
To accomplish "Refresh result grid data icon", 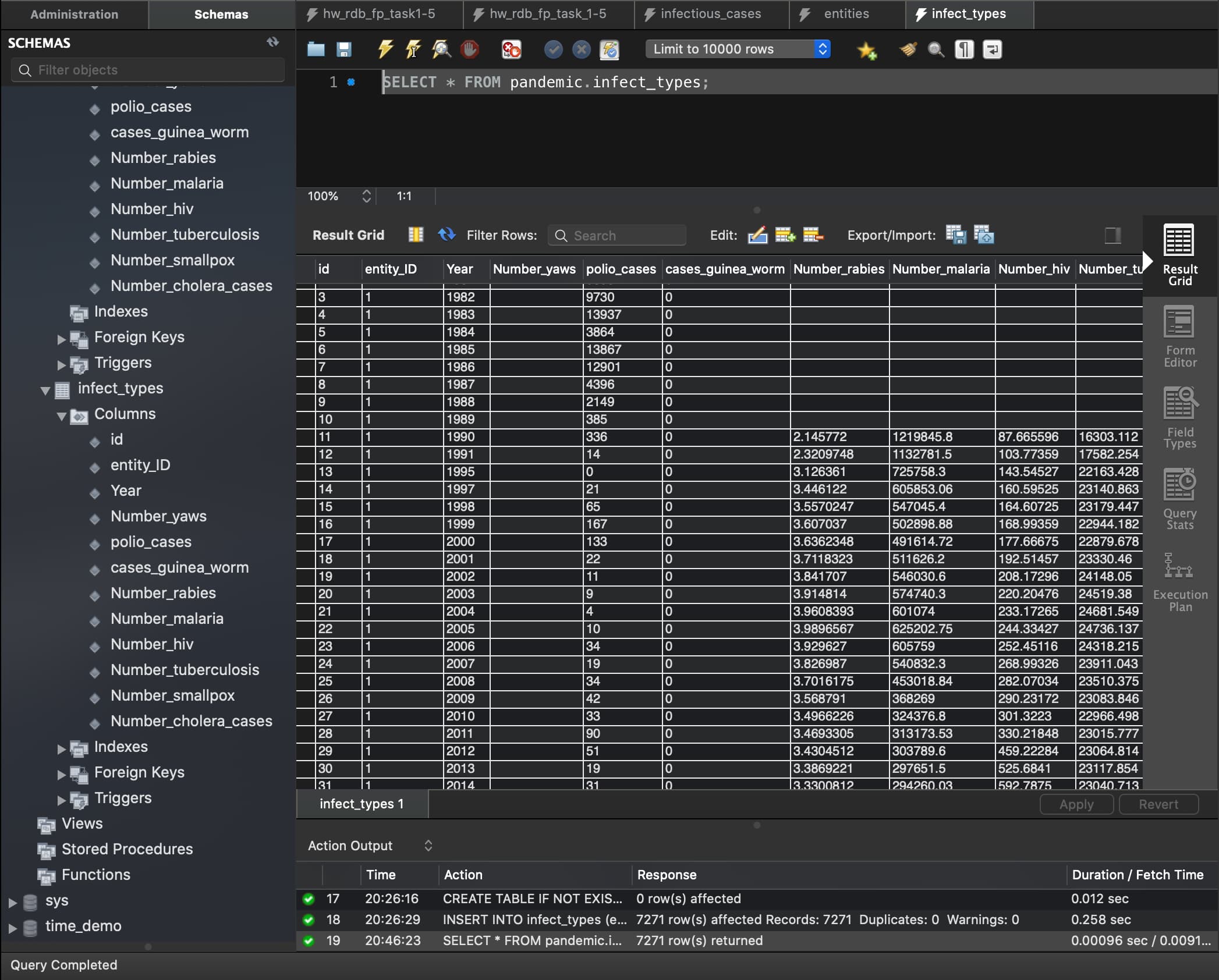I will [x=447, y=235].
